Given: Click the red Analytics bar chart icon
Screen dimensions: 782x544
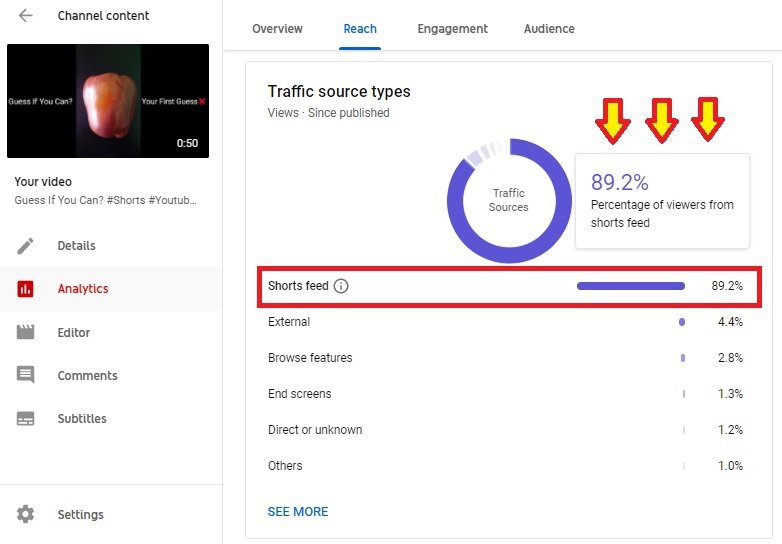Looking at the screenshot, I should click(x=26, y=289).
